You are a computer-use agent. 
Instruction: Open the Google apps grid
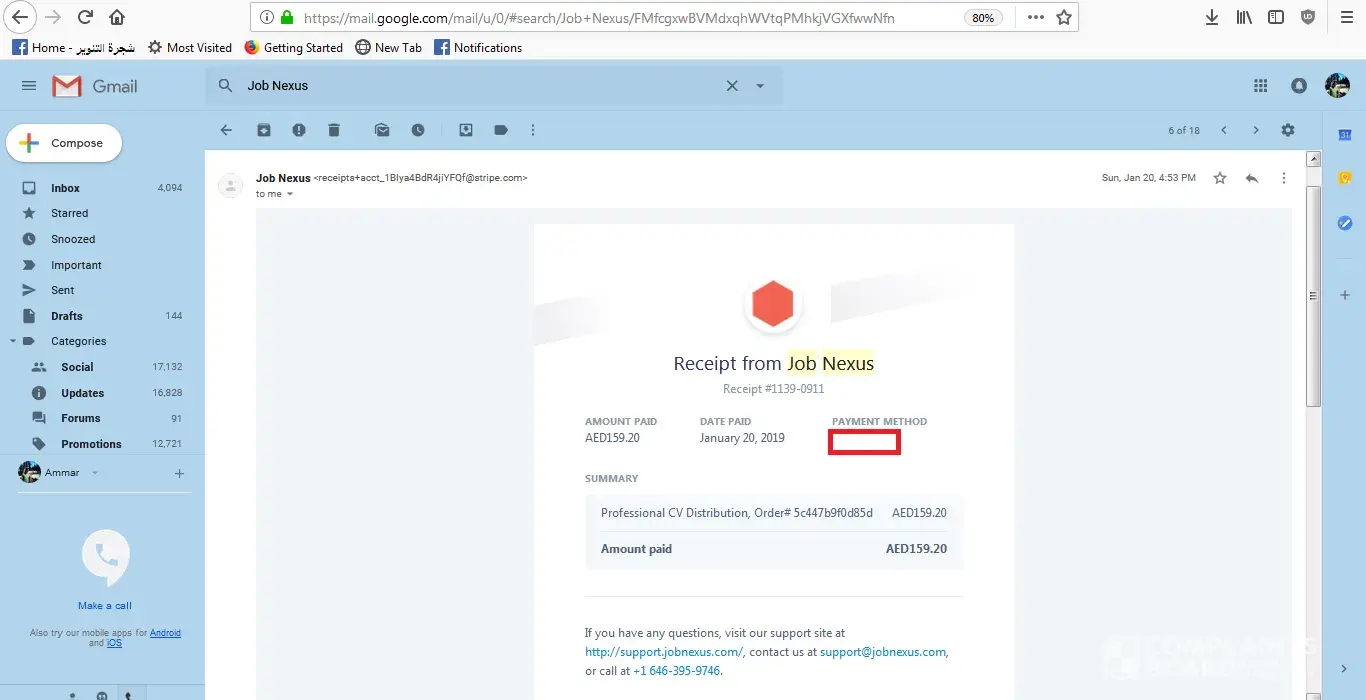1260,86
